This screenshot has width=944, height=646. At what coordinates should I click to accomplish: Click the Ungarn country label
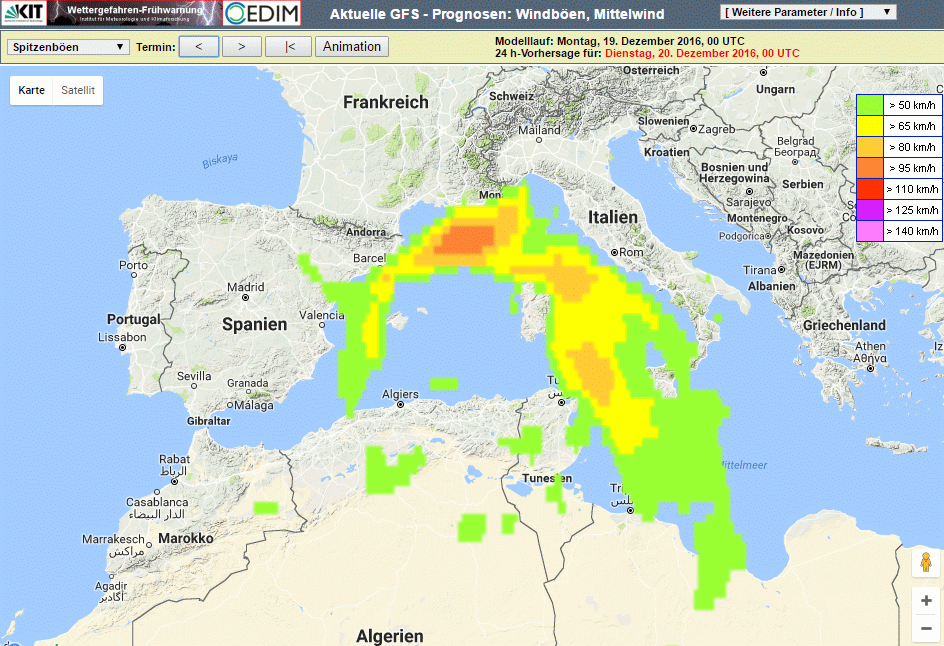[775, 89]
